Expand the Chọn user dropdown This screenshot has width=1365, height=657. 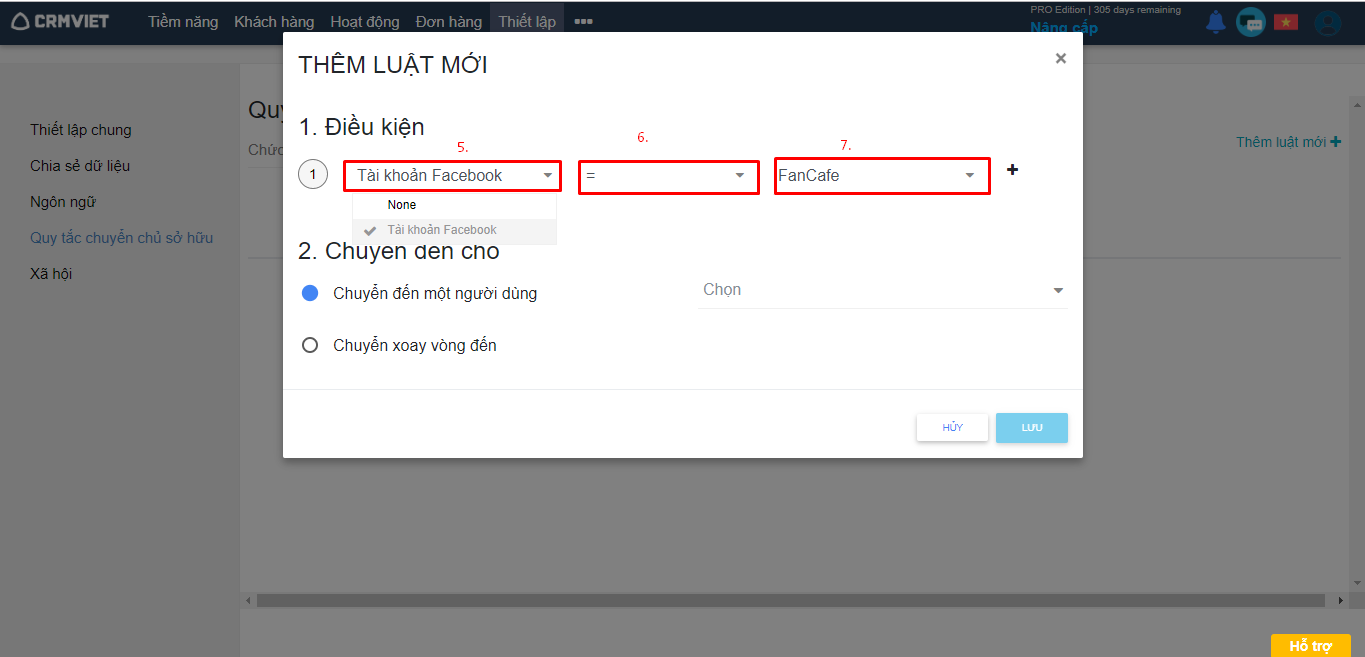coord(882,290)
